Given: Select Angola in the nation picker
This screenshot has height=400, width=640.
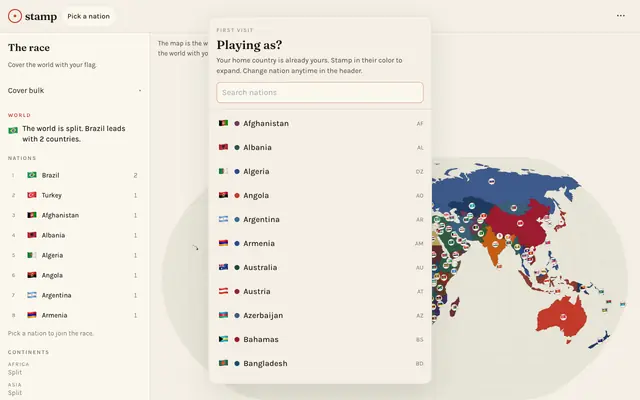Looking at the screenshot, I should 320,196.
